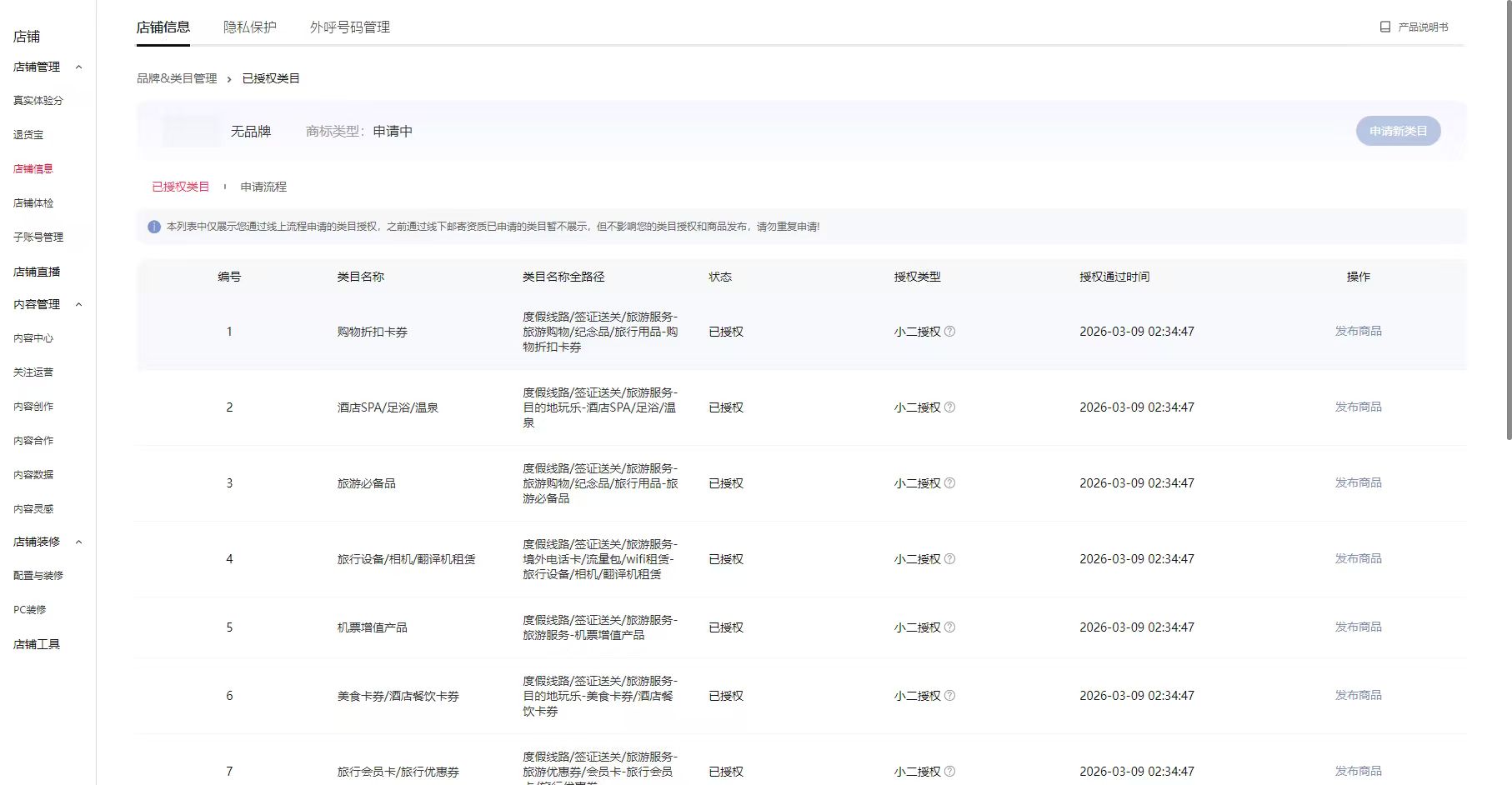Click help icon beside row 5 小二授权

pos(949,627)
